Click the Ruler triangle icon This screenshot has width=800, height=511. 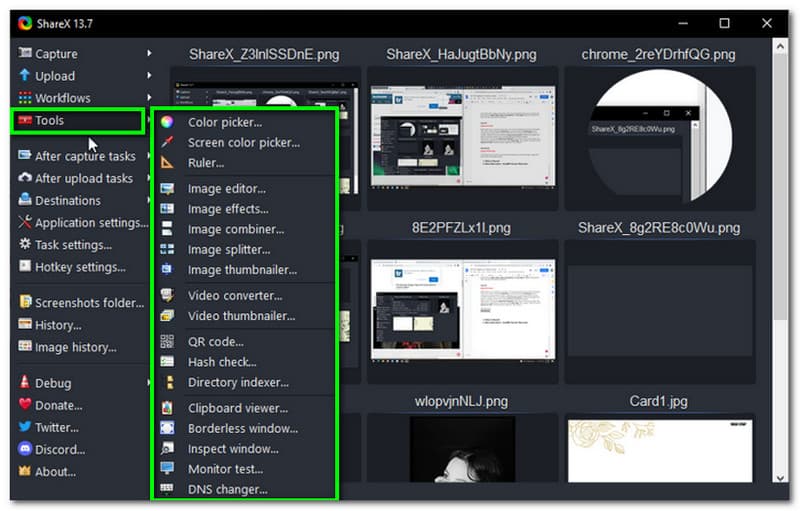(x=167, y=163)
